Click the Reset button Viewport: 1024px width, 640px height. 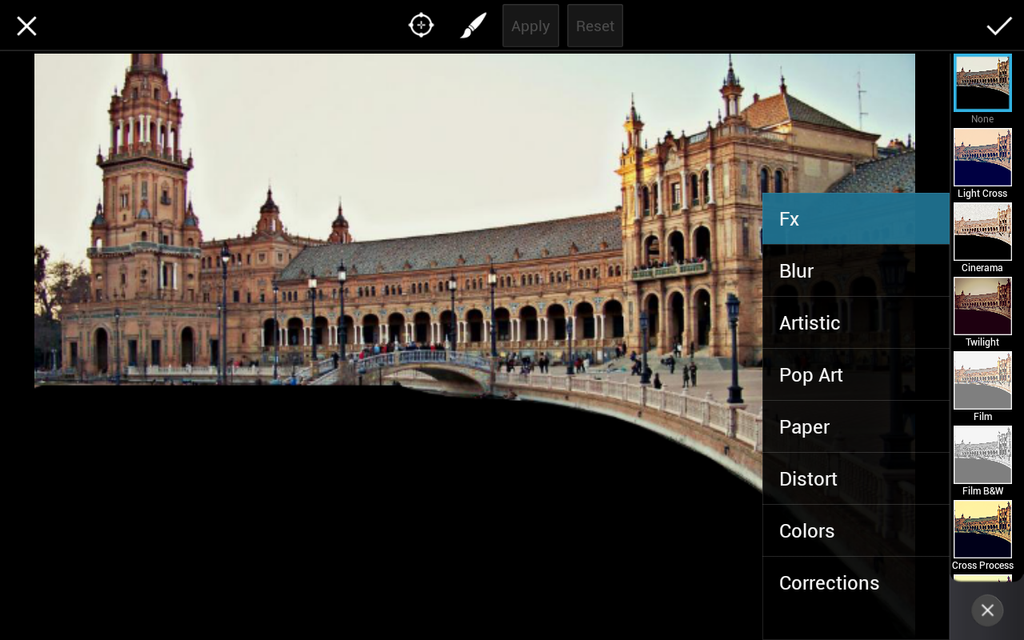(595, 26)
